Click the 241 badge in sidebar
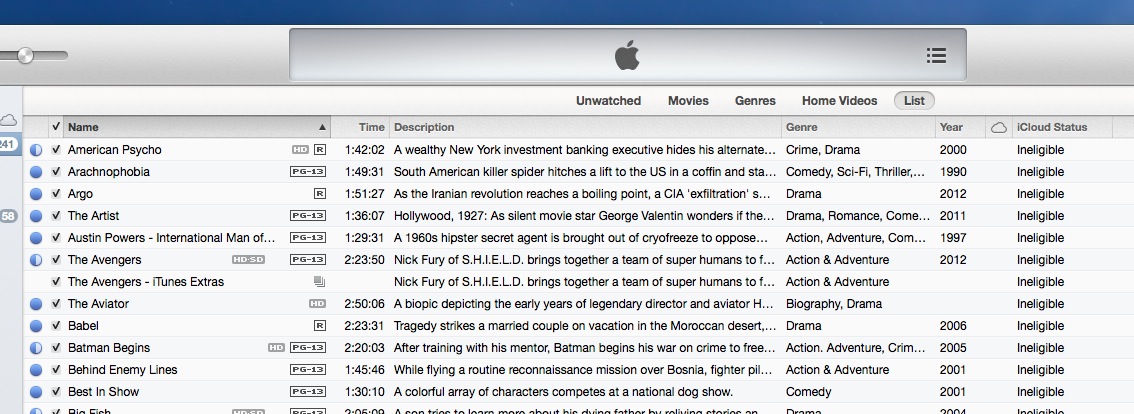The width and height of the screenshot is (1134, 414). point(7,144)
